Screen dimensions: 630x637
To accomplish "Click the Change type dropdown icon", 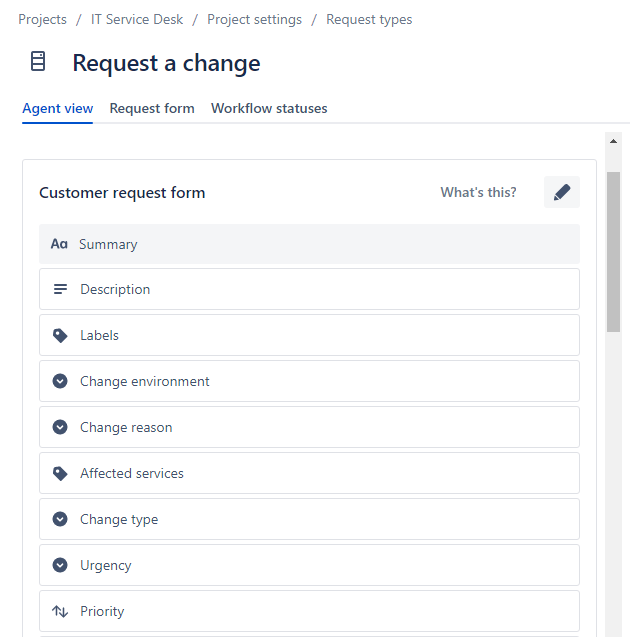I will coord(60,519).
